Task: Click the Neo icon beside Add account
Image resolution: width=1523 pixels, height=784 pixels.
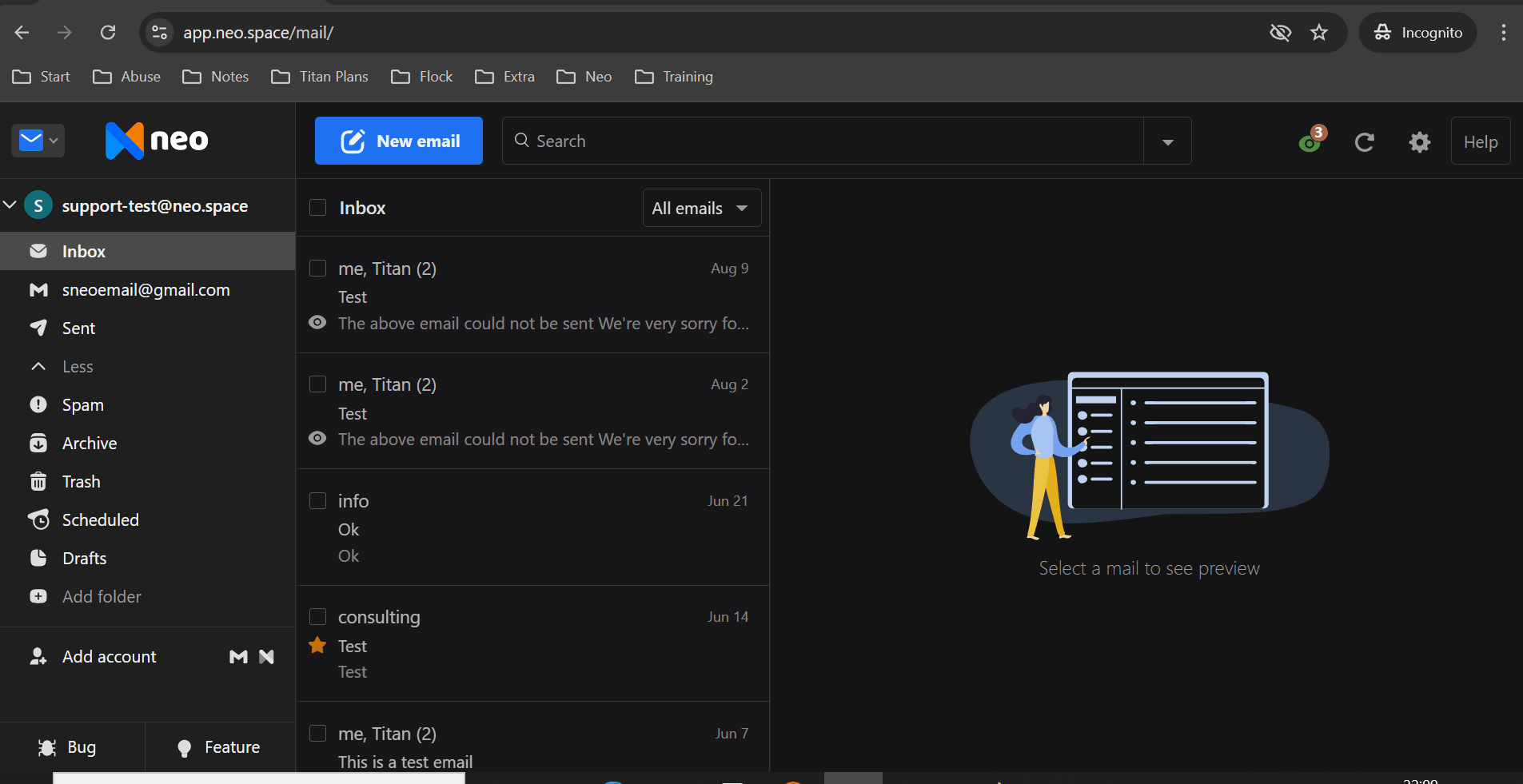Action: pos(267,657)
